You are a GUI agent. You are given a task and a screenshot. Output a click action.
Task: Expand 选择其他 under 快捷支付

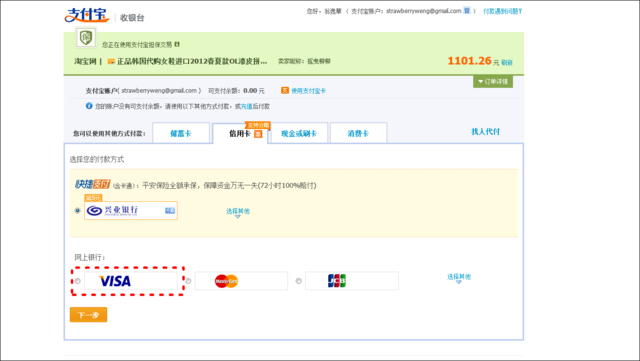(x=238, y=212)
